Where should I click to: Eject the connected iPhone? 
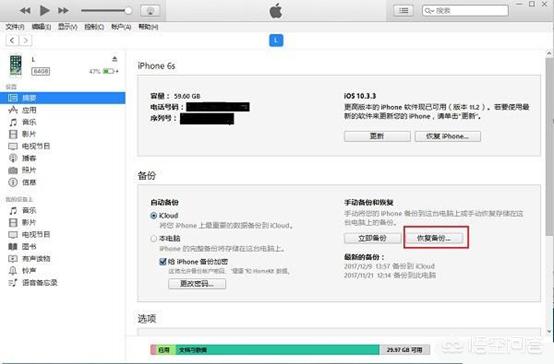(114, 59)
